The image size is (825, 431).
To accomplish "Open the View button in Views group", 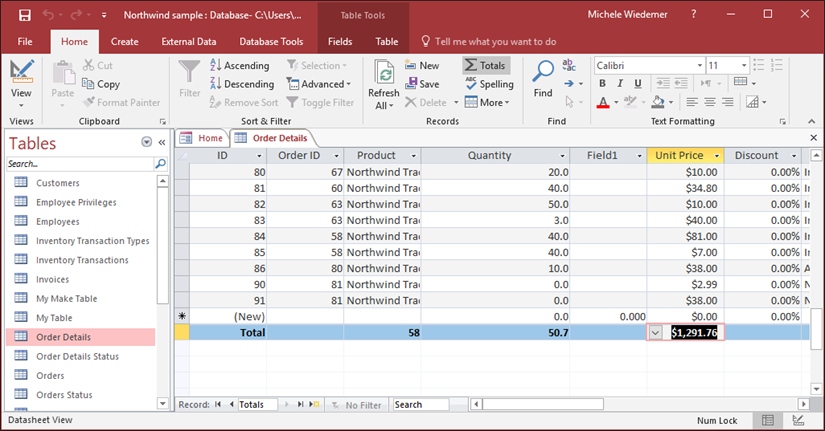I will point(21,83).
